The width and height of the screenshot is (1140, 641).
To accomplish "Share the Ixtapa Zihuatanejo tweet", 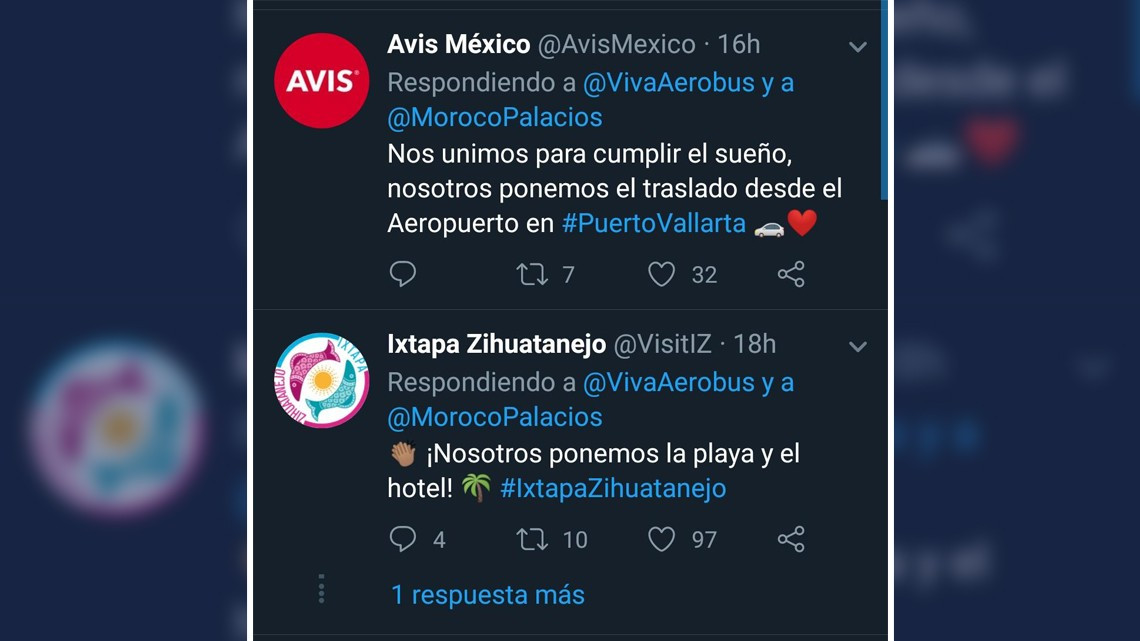I will click(791, 539).
